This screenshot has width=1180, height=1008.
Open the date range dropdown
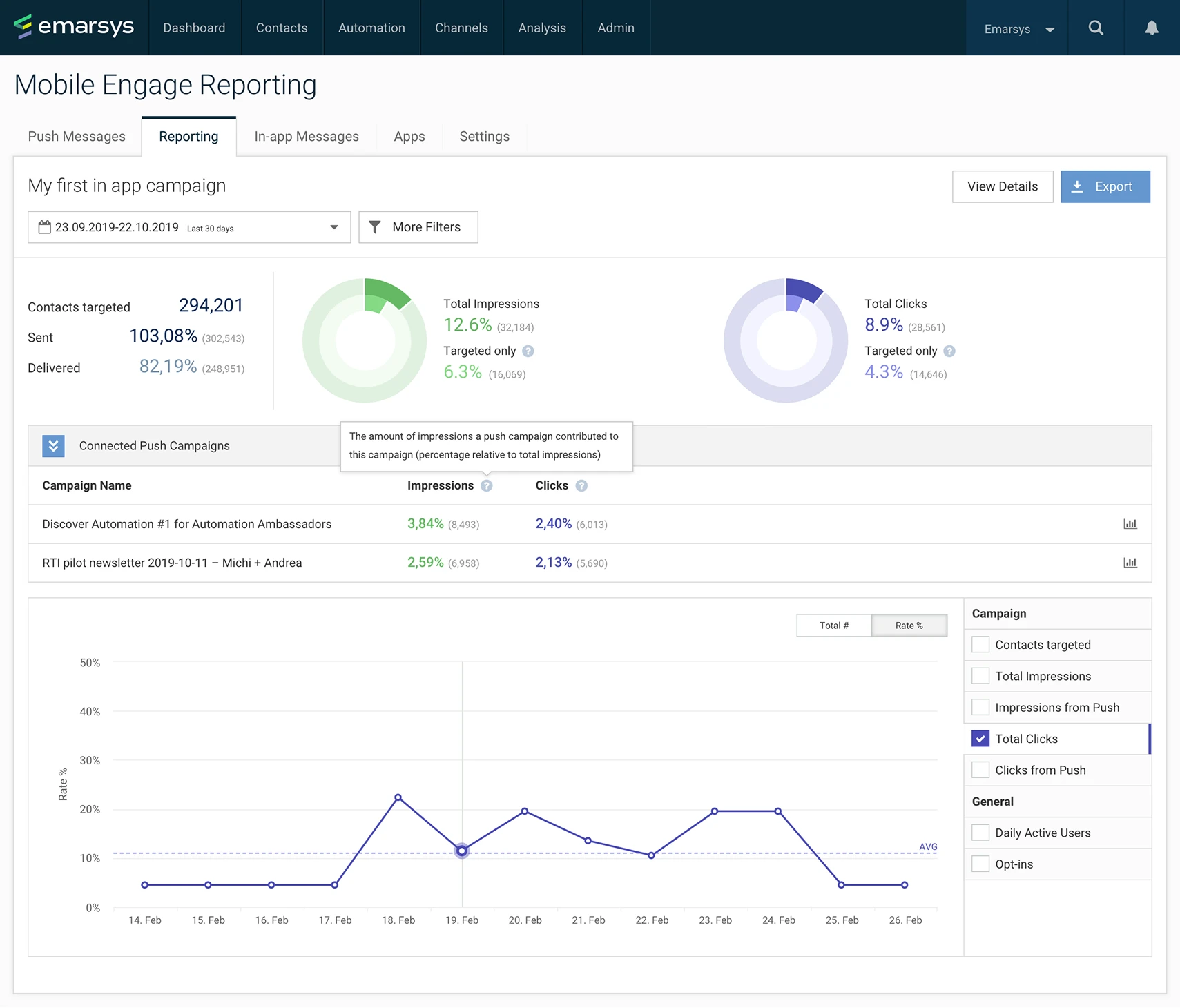188,227
